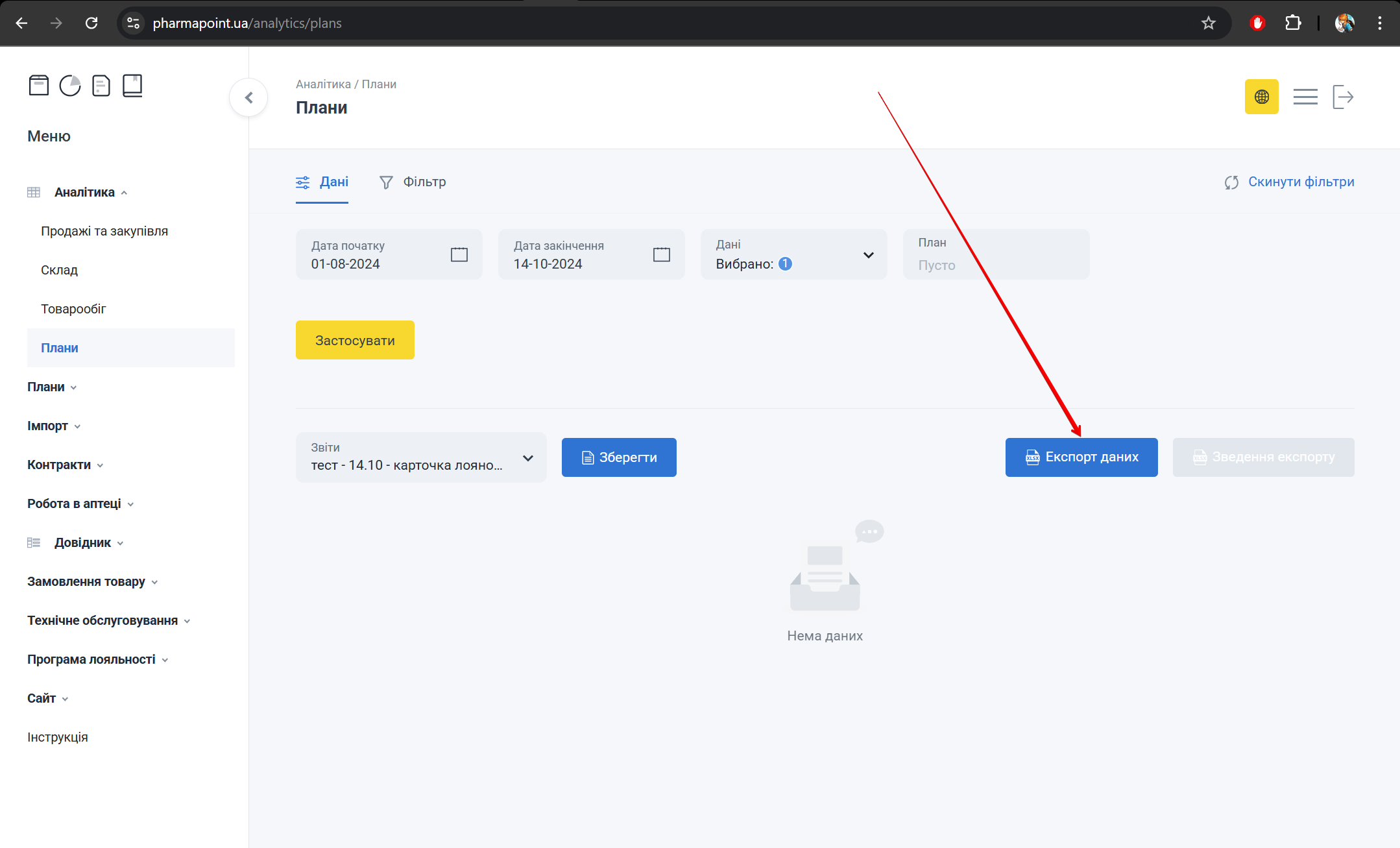Collapse sidebar with the left chevron button

(x=248, y=98)
